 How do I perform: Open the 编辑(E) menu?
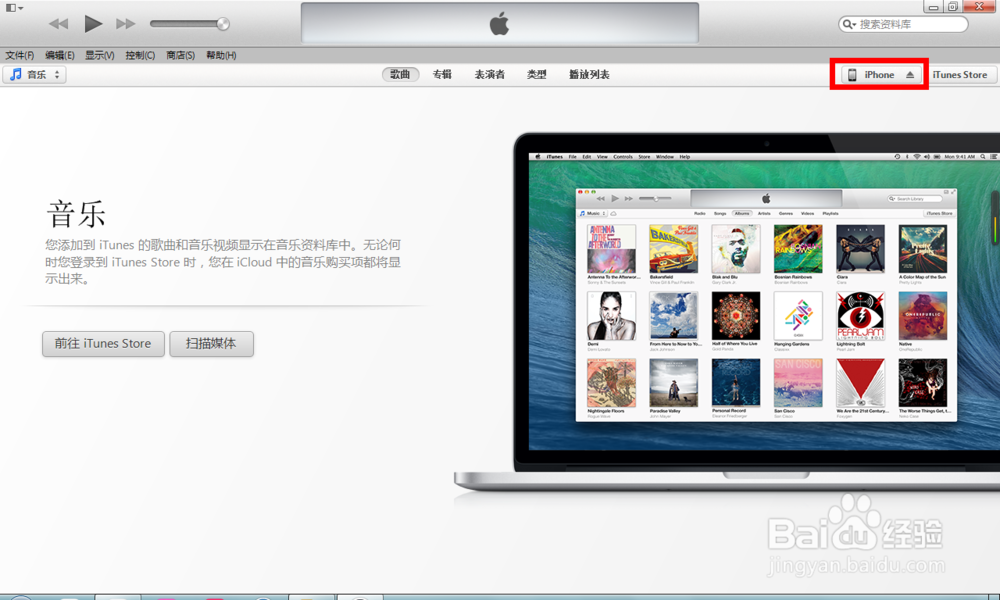(60, 55)
